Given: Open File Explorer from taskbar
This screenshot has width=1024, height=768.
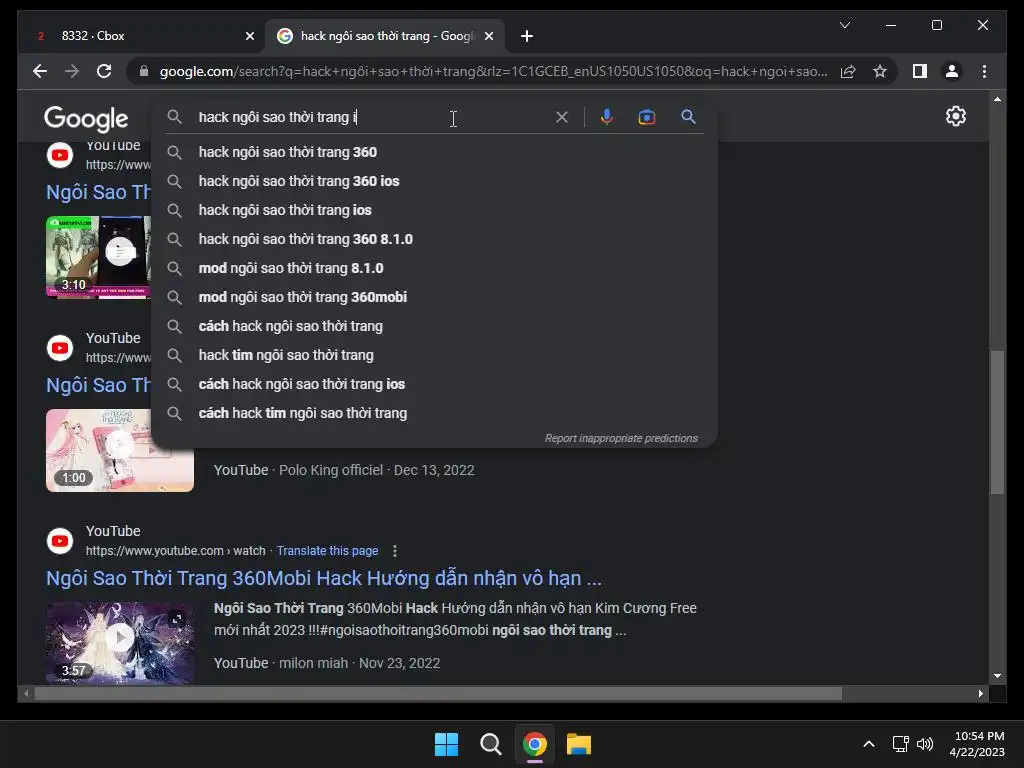Looking at the screenshot, I should coord(579,744).
